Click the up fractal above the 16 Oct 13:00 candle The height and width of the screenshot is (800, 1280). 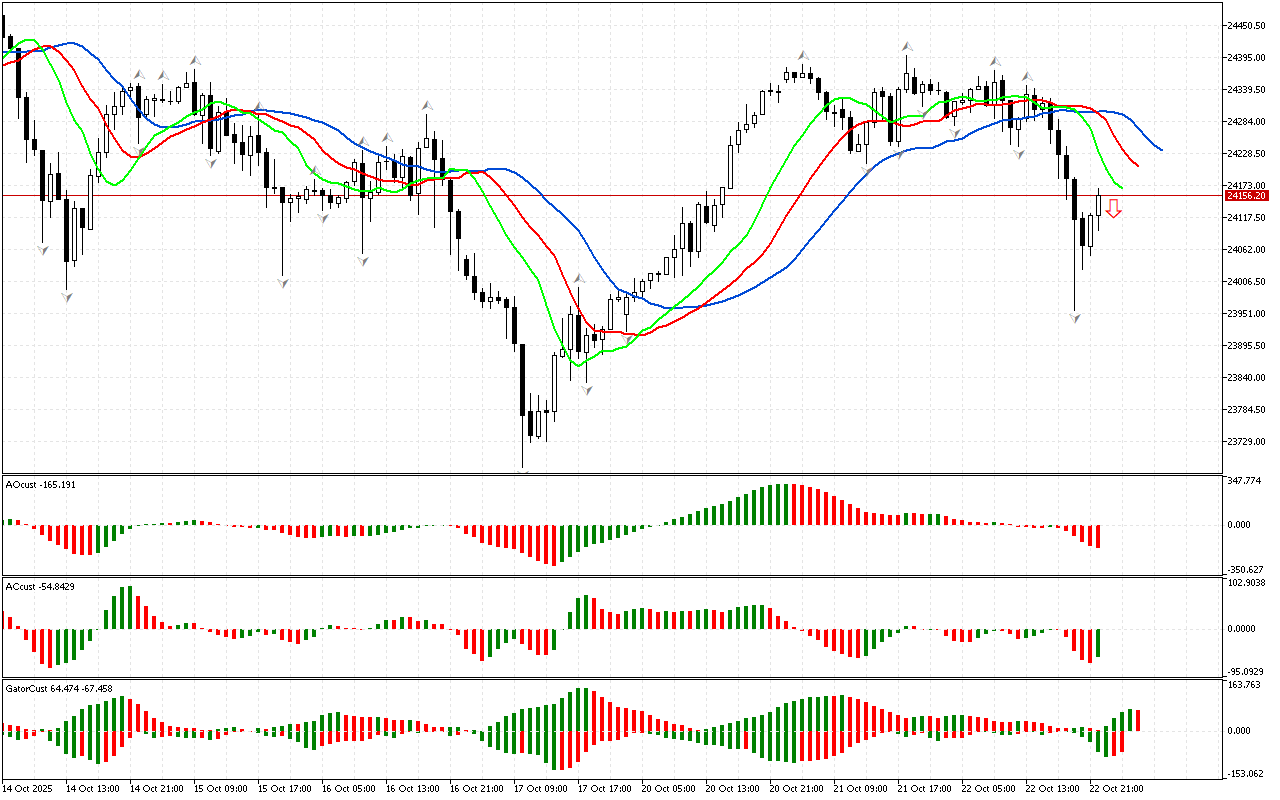[427, 104]
